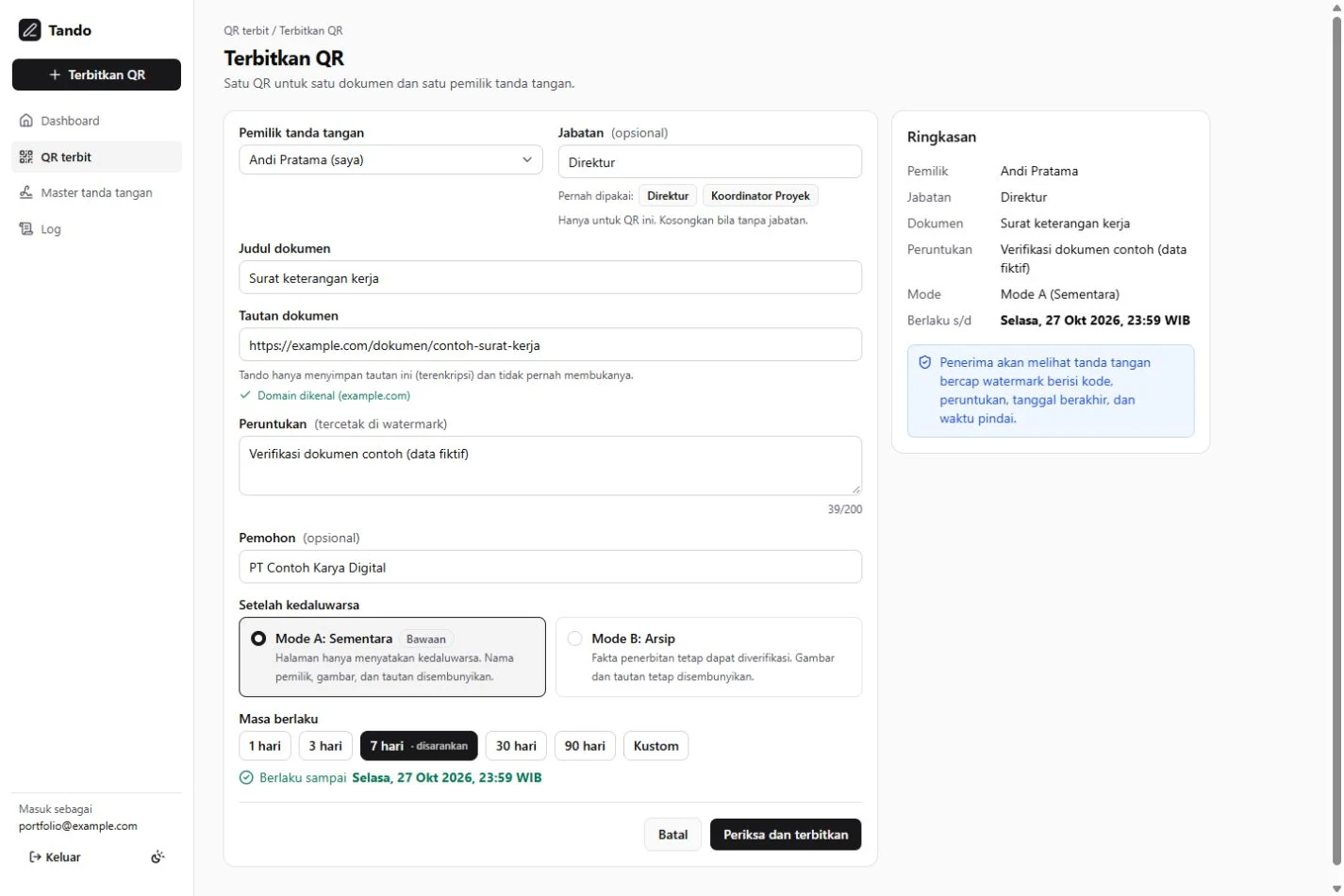Focus the Peruntukan text area
Image resolution: width=1344 pixels, height=896 pixels.
click(x=550, y=466)
